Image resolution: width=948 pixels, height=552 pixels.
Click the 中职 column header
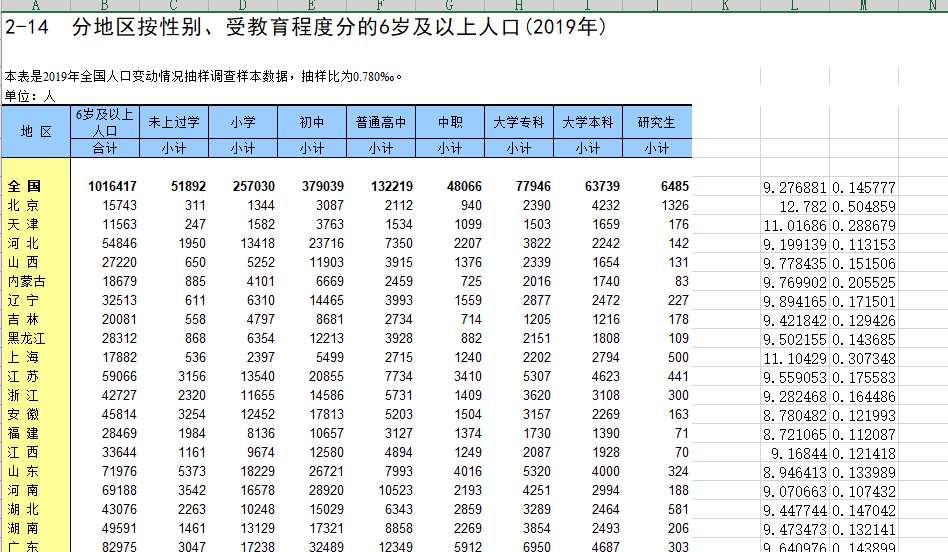coord(450,122)
